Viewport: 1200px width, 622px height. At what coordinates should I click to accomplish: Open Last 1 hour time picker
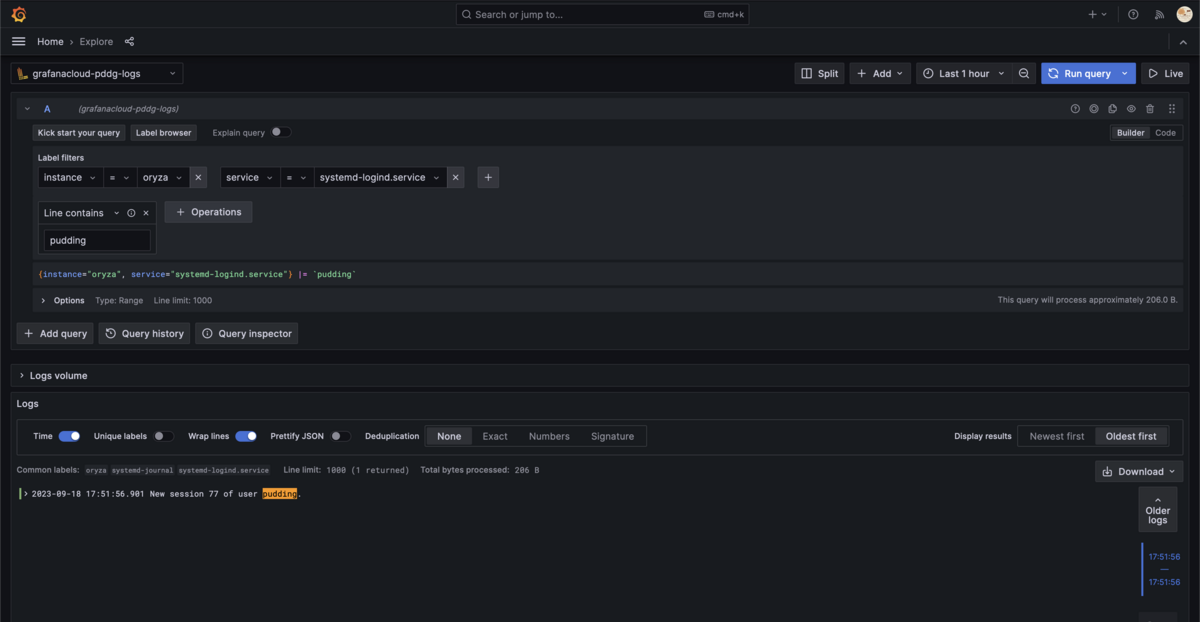point(963,74)
